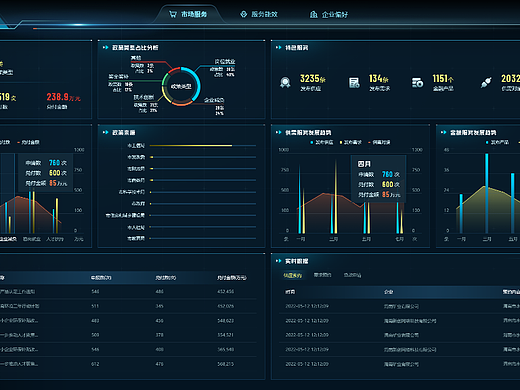
Task: Click the double-arrow header icon of the timestamp table panel
Action: click(x=278, y=261)
